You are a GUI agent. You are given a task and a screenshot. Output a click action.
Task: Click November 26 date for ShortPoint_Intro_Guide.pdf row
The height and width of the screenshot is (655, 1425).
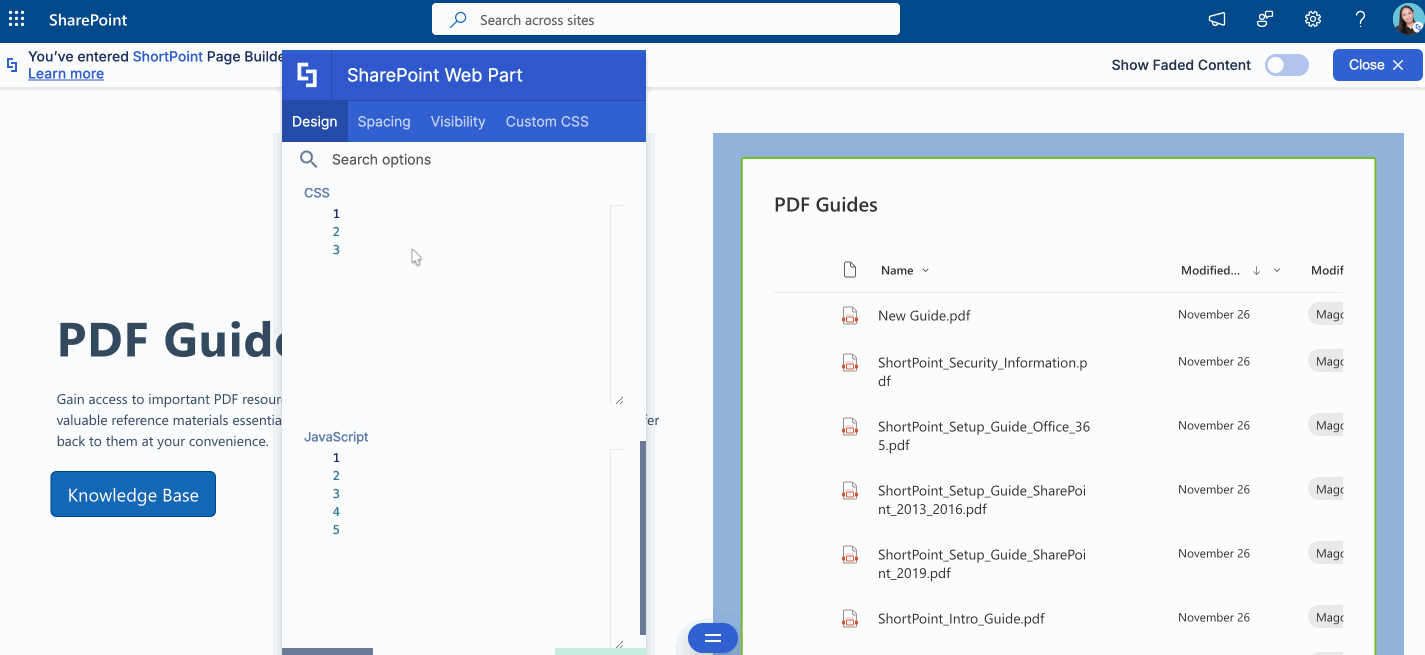coord(1214,618)
